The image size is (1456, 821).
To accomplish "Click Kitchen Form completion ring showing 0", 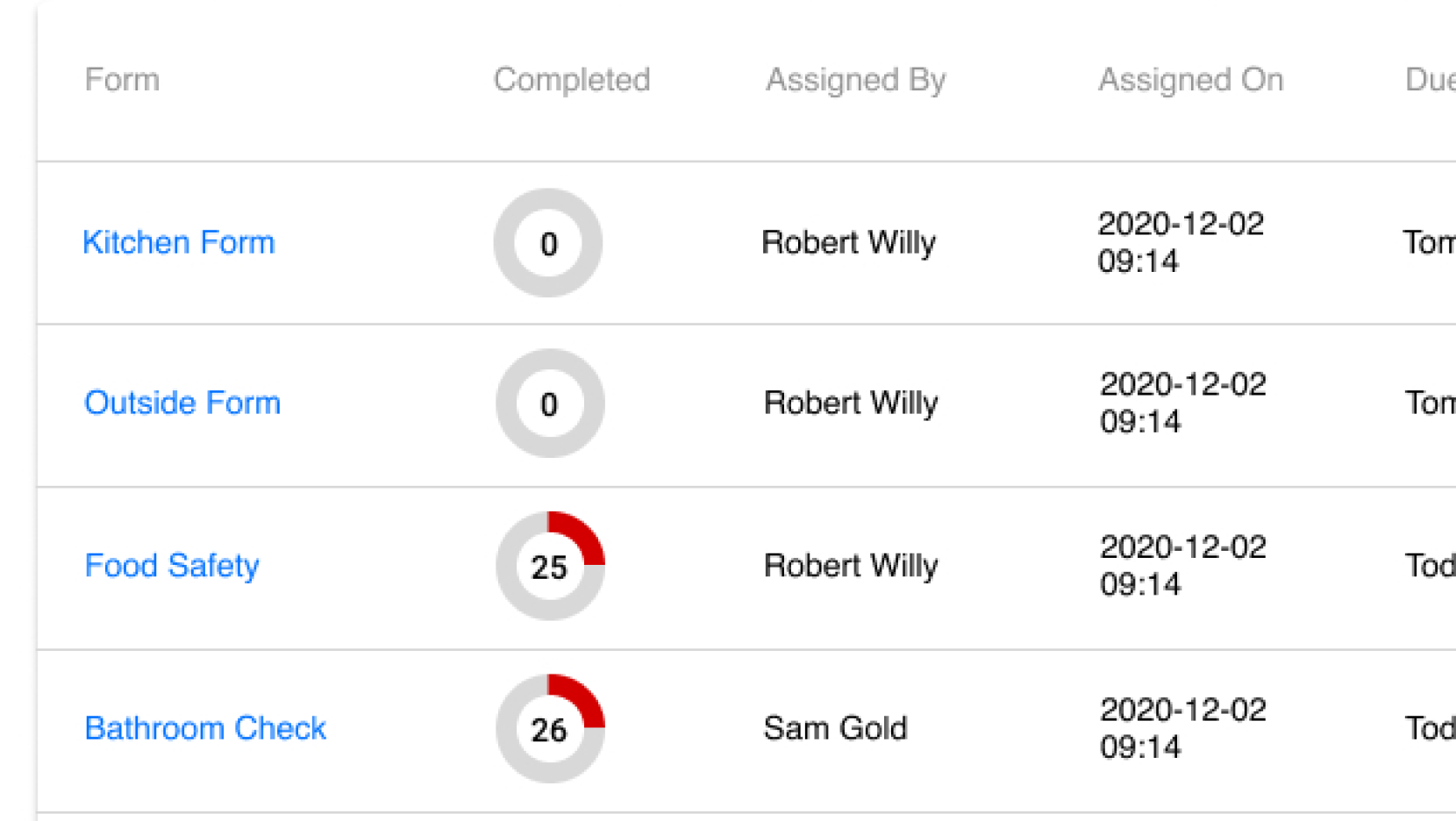I will (548, 243).
